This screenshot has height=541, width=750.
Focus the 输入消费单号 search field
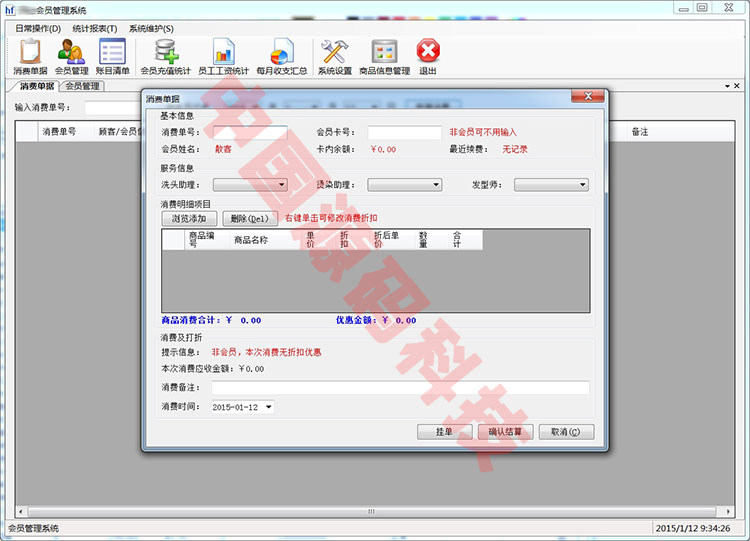tap(113, 108)
